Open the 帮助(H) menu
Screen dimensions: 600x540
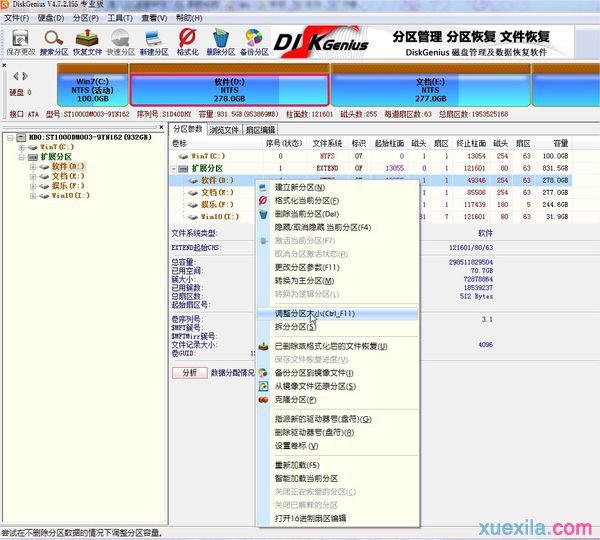189,18
